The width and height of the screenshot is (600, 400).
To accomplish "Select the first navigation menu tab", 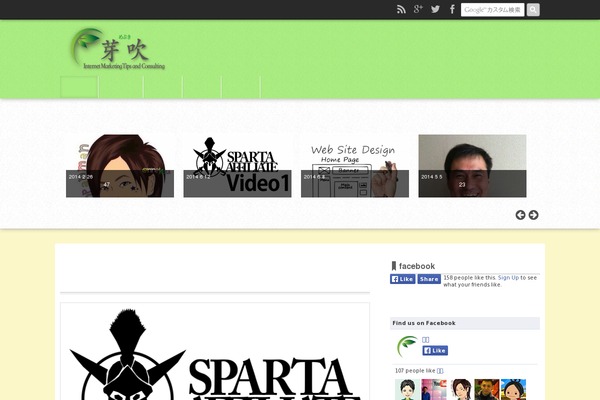I will pyautogui.click(x=79, y=87).
